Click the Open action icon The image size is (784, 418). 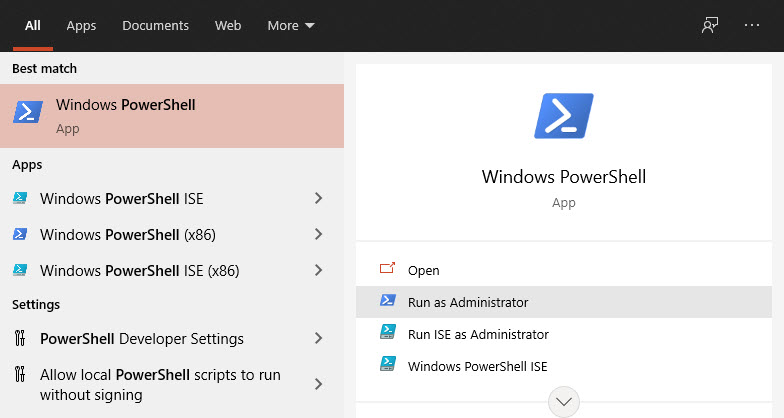click(x=388, y=270)
